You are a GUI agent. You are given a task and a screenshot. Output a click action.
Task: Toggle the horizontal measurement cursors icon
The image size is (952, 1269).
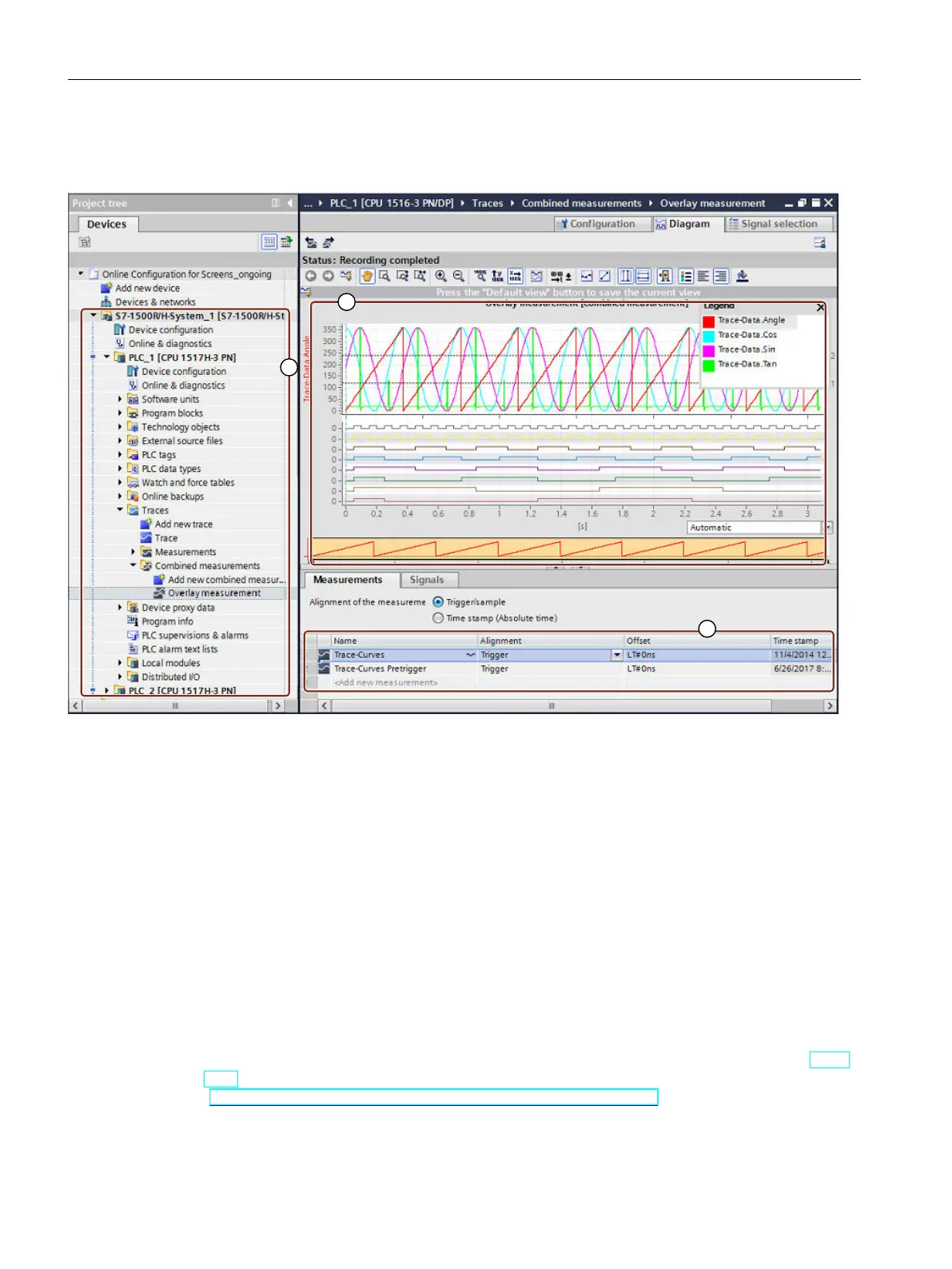[643, 276]
